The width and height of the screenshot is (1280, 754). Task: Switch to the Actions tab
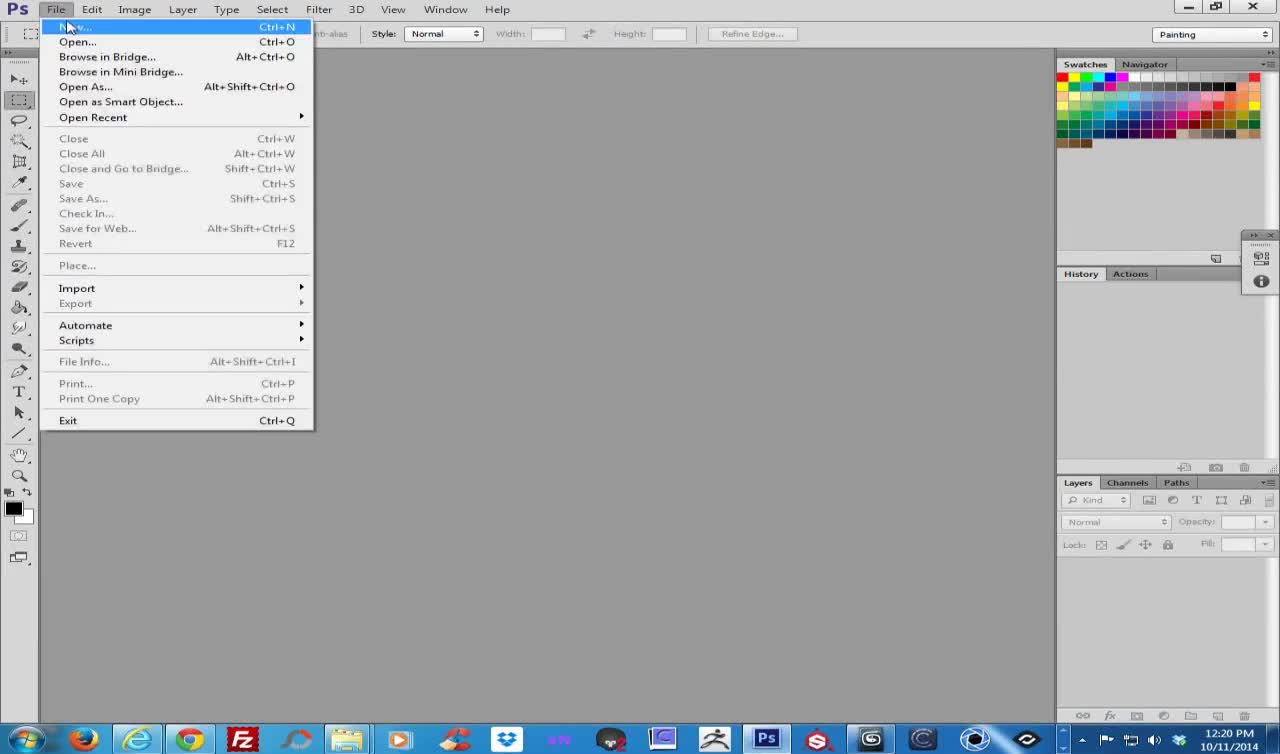[x=1131, y=274]
